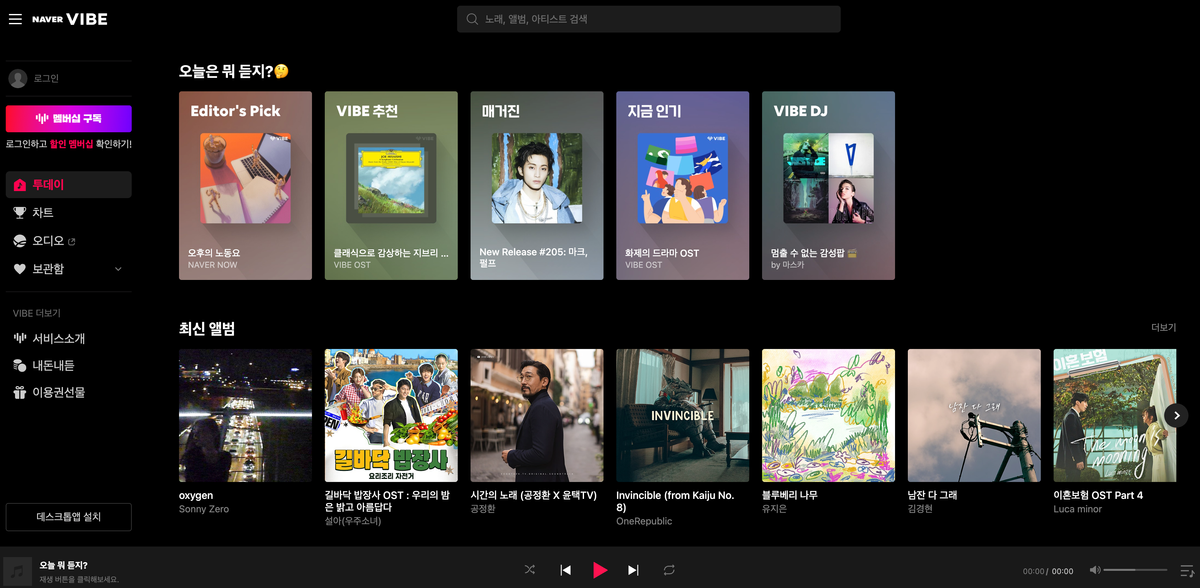Click the login profile avatar icon
This screenshot has width=1200, height=588.
(x=17, y=78)
